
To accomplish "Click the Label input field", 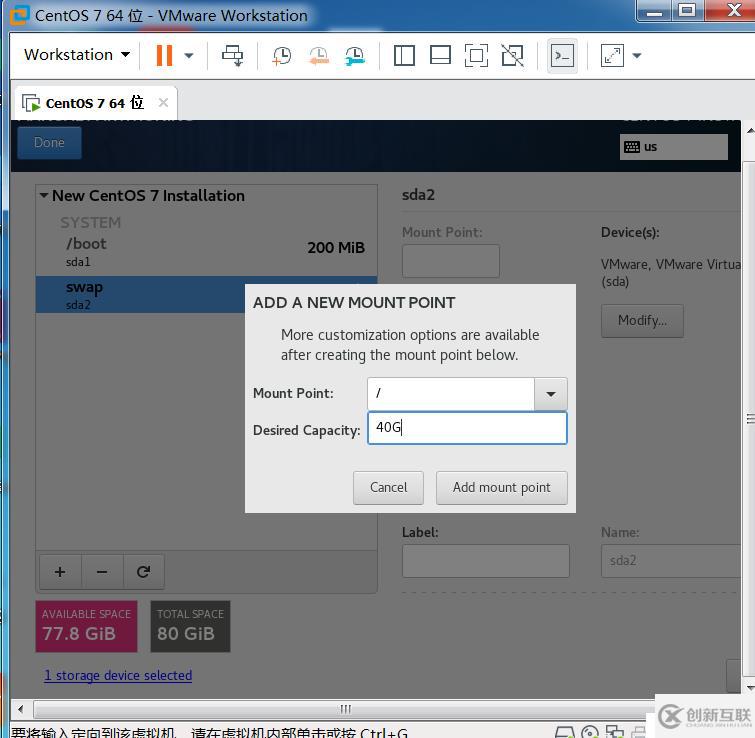I will pyautogui.click(x=485, y=561).
